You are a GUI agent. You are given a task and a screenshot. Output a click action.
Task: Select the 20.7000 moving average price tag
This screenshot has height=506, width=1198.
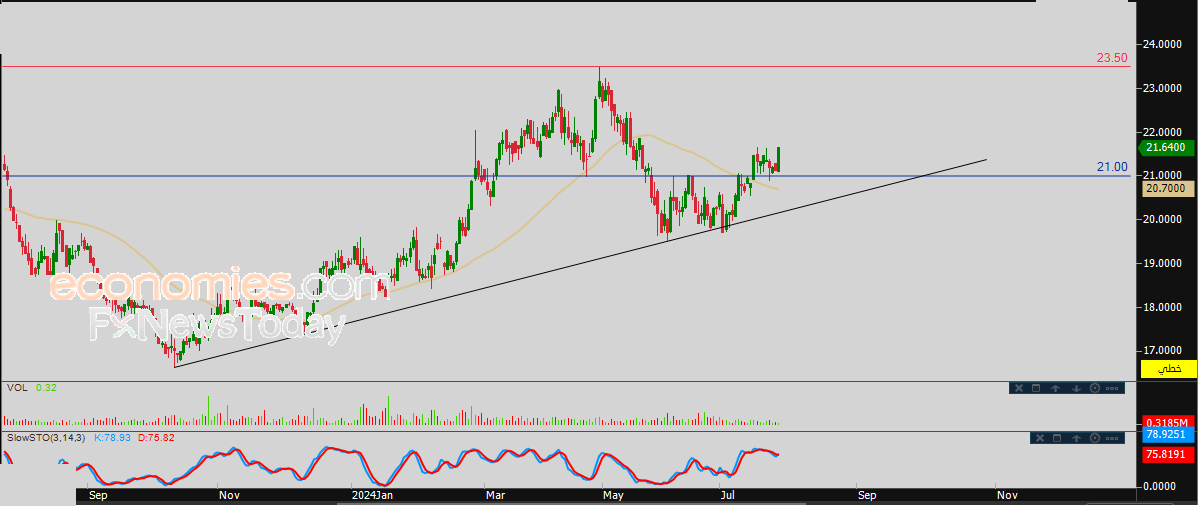pos(1168,187)
